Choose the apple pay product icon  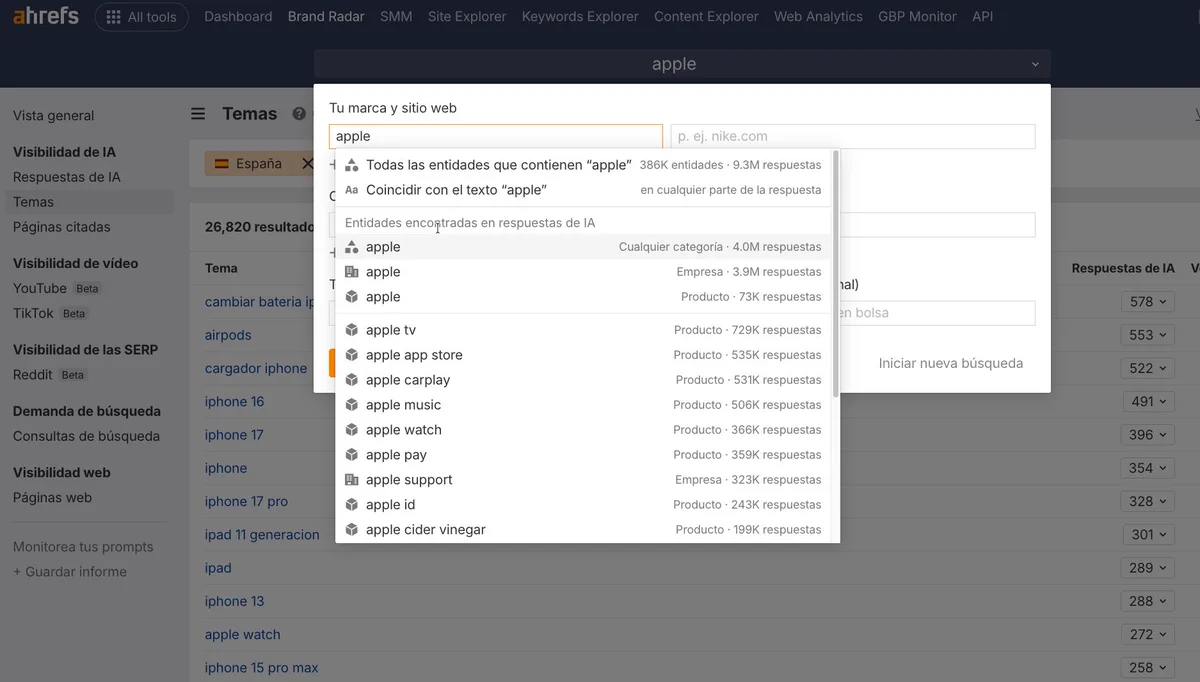point(351,455)
